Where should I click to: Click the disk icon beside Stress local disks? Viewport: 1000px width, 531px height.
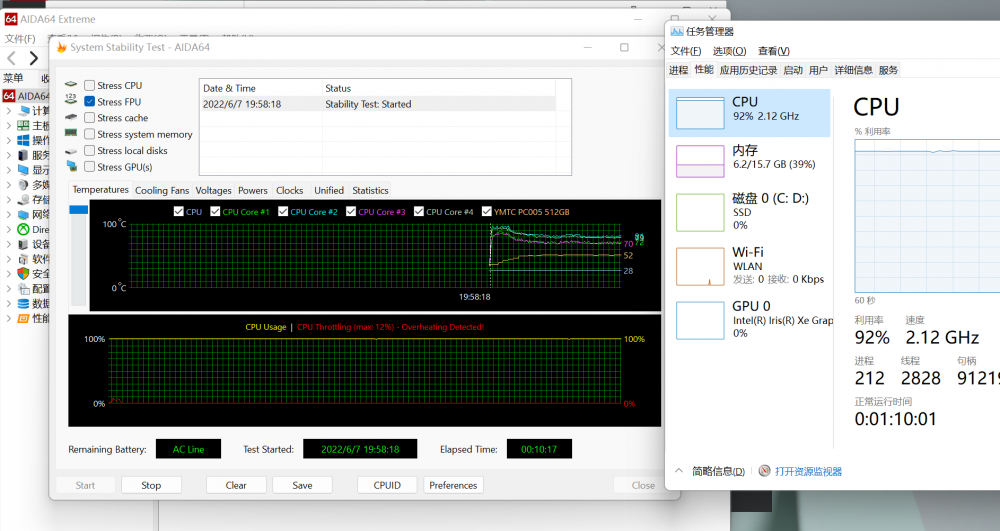point(71,151)
